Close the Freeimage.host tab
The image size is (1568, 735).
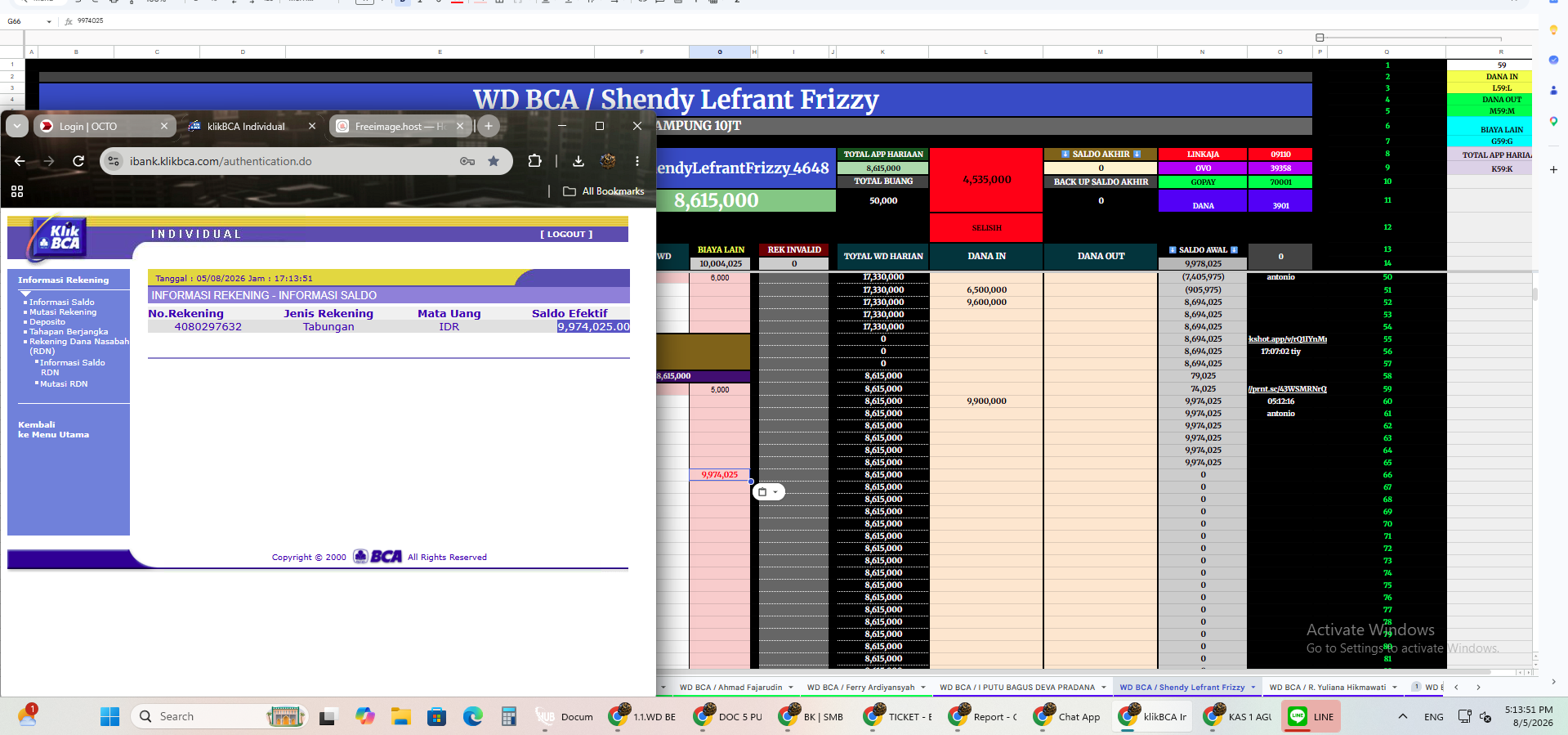[460, 126]
